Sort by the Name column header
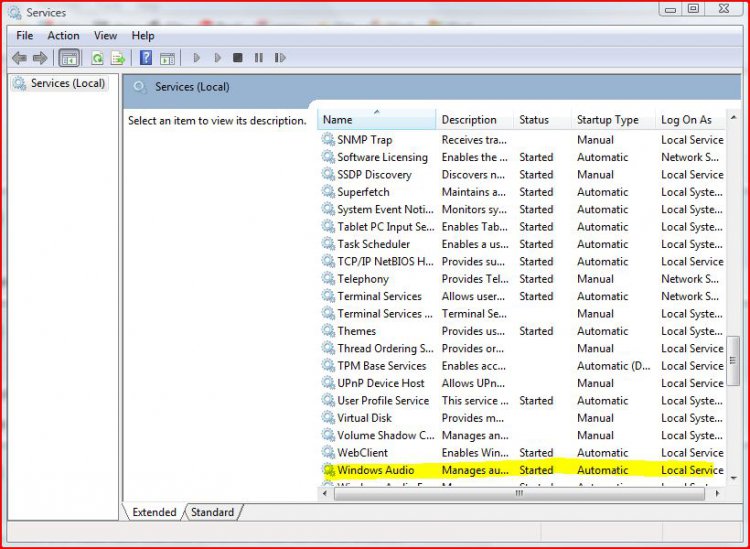 point(377,120)
